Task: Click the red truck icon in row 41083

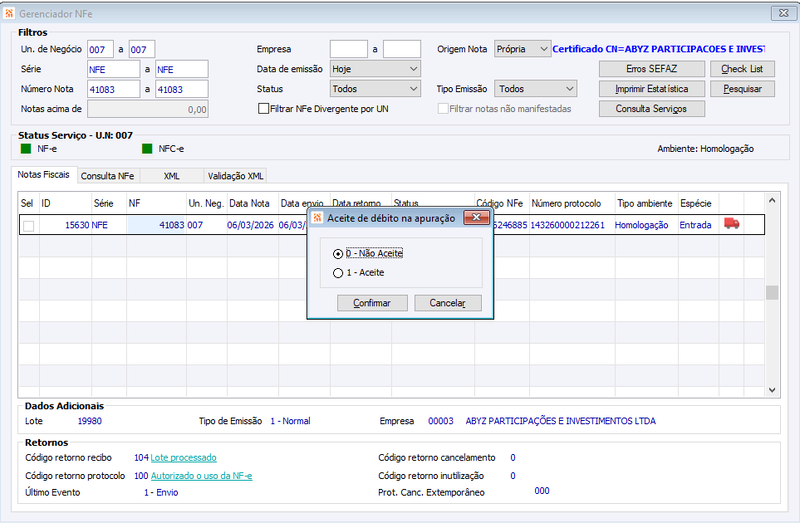Action: [x=732, y=223]
